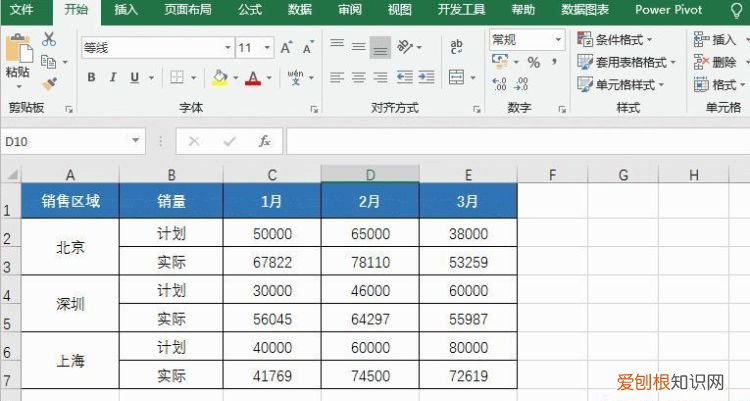Open number group dialog launcher
Viewport: 750px width, 401px height.
562,110
